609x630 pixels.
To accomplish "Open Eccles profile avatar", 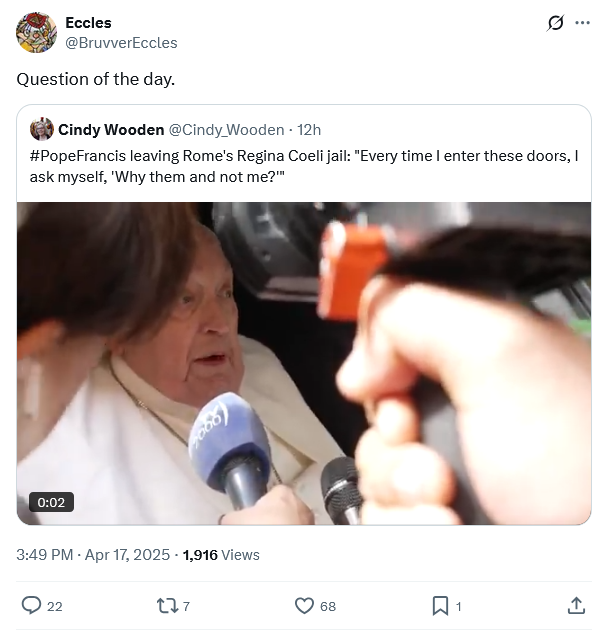I will coord(36,32).
